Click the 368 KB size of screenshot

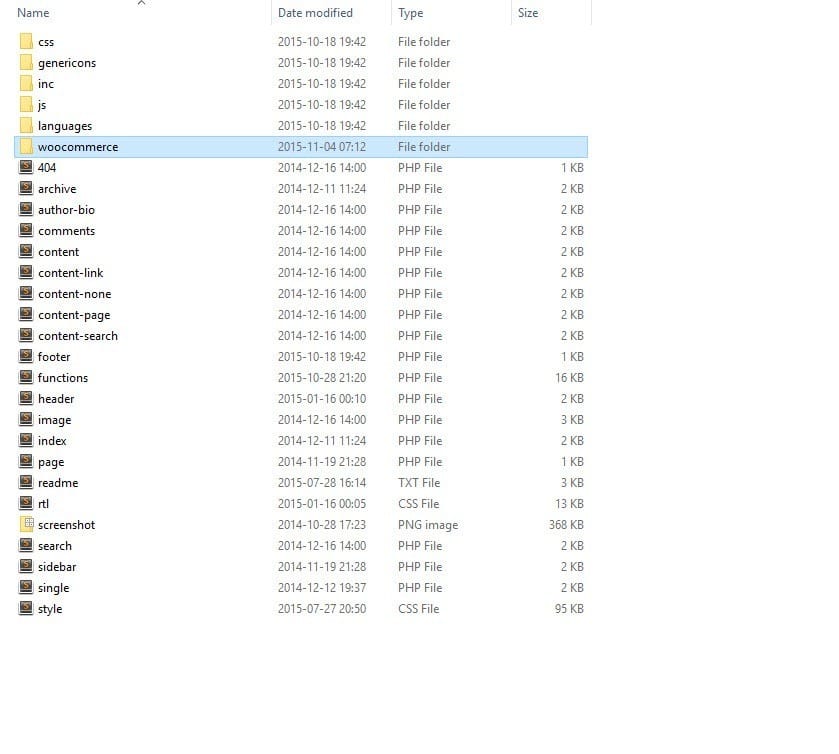pyautogui.click(x=566, y=524)
